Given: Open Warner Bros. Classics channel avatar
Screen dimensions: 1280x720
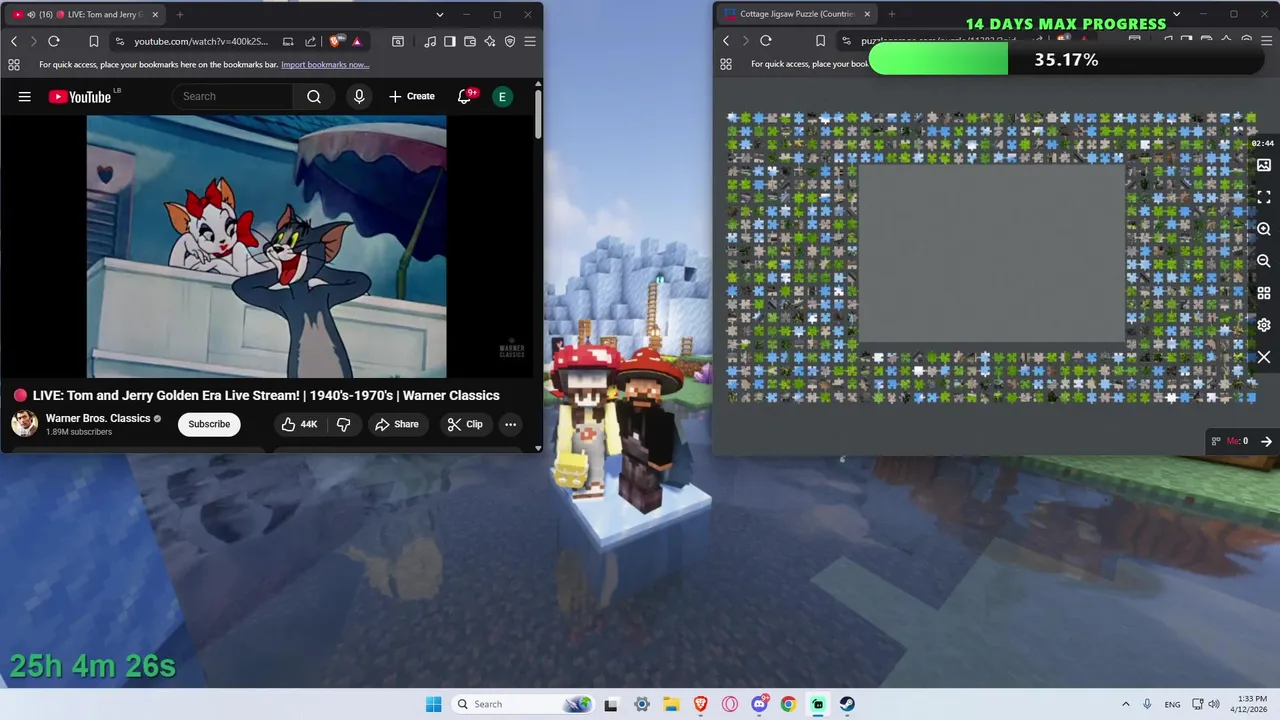Looking at the screenshot, I should click(x=24, y=424).
